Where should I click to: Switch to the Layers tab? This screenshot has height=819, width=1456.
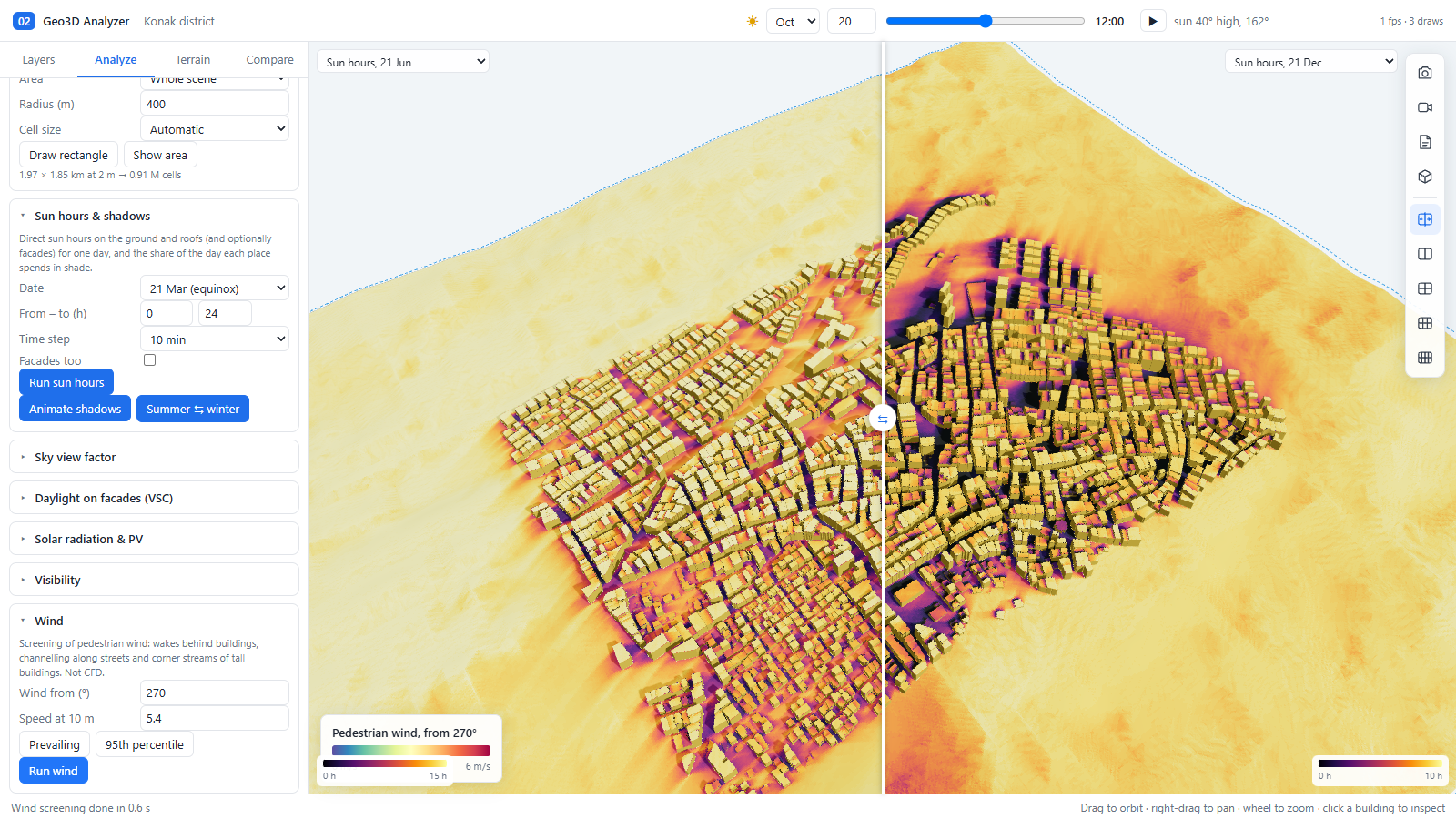point(38,60)
